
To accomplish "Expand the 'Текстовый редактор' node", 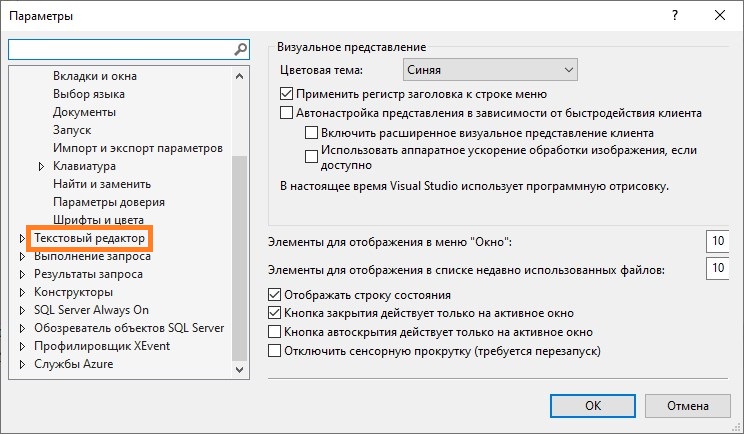I will click(23, 239).
